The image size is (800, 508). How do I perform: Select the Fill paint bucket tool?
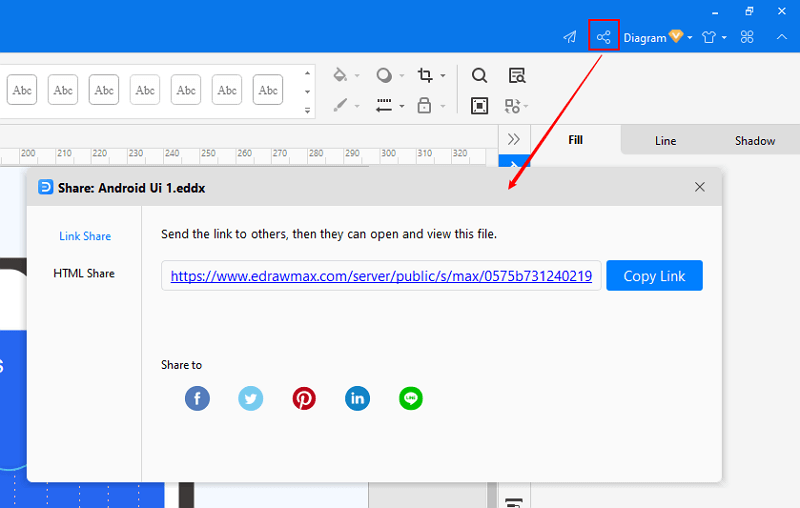pos(340,75)
